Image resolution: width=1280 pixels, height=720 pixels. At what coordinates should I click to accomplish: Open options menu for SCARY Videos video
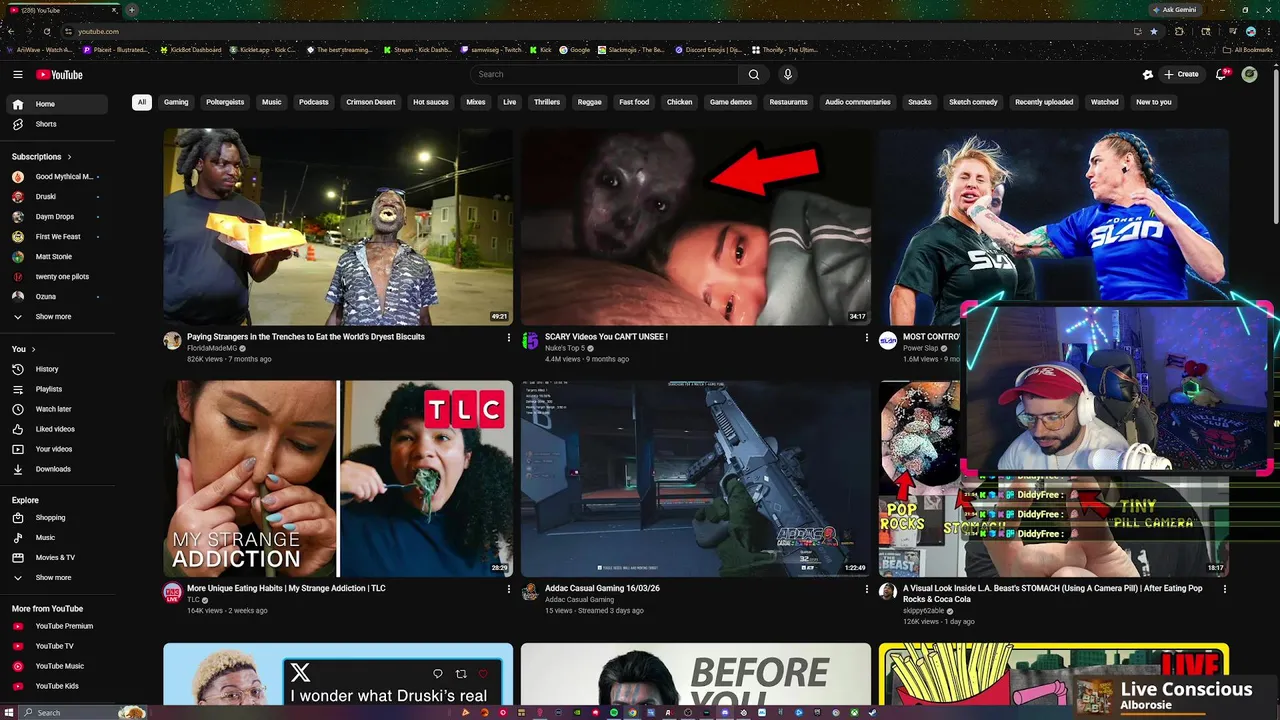click(866, 338)
